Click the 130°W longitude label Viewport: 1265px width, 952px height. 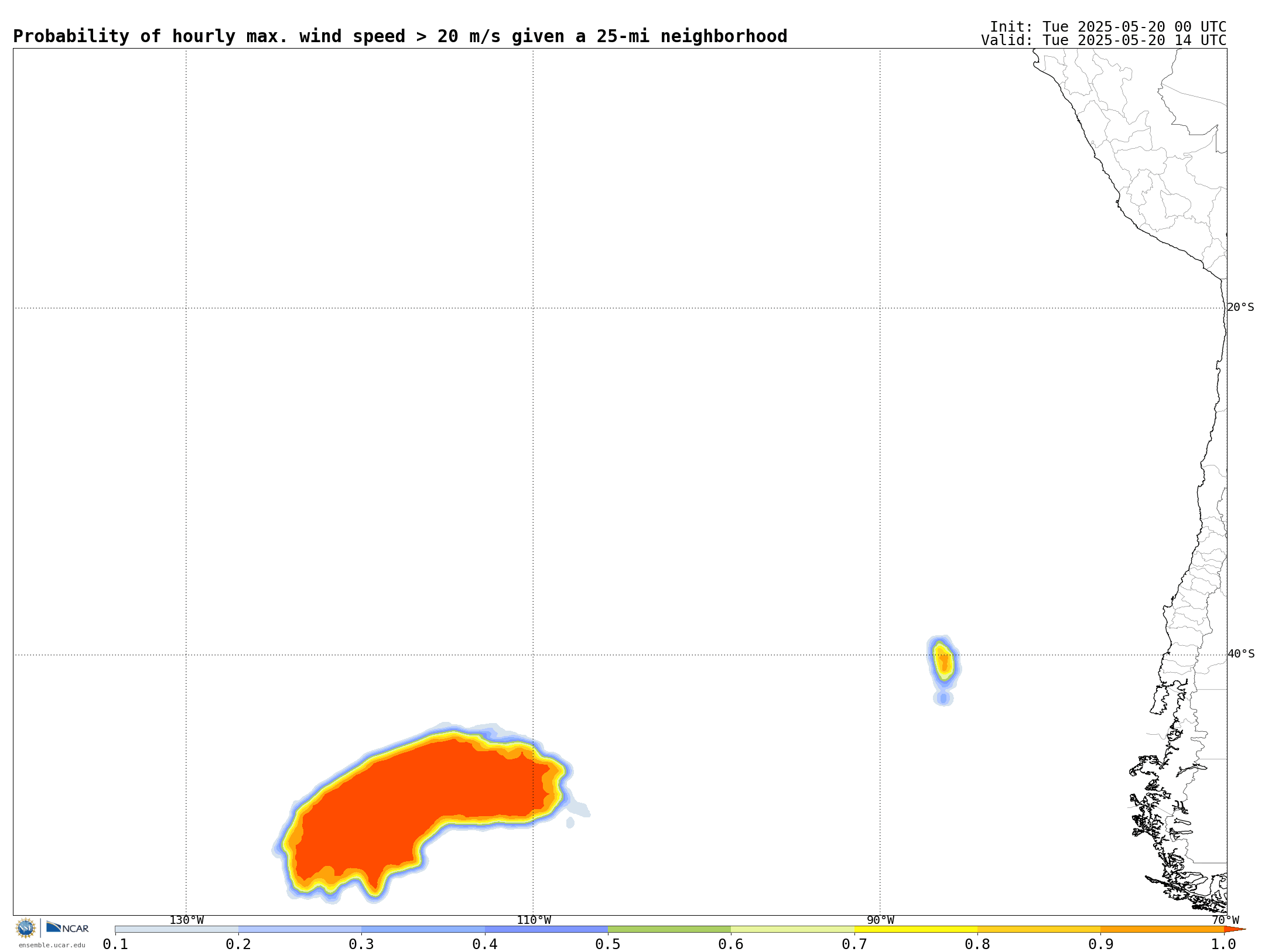(187, 920)
